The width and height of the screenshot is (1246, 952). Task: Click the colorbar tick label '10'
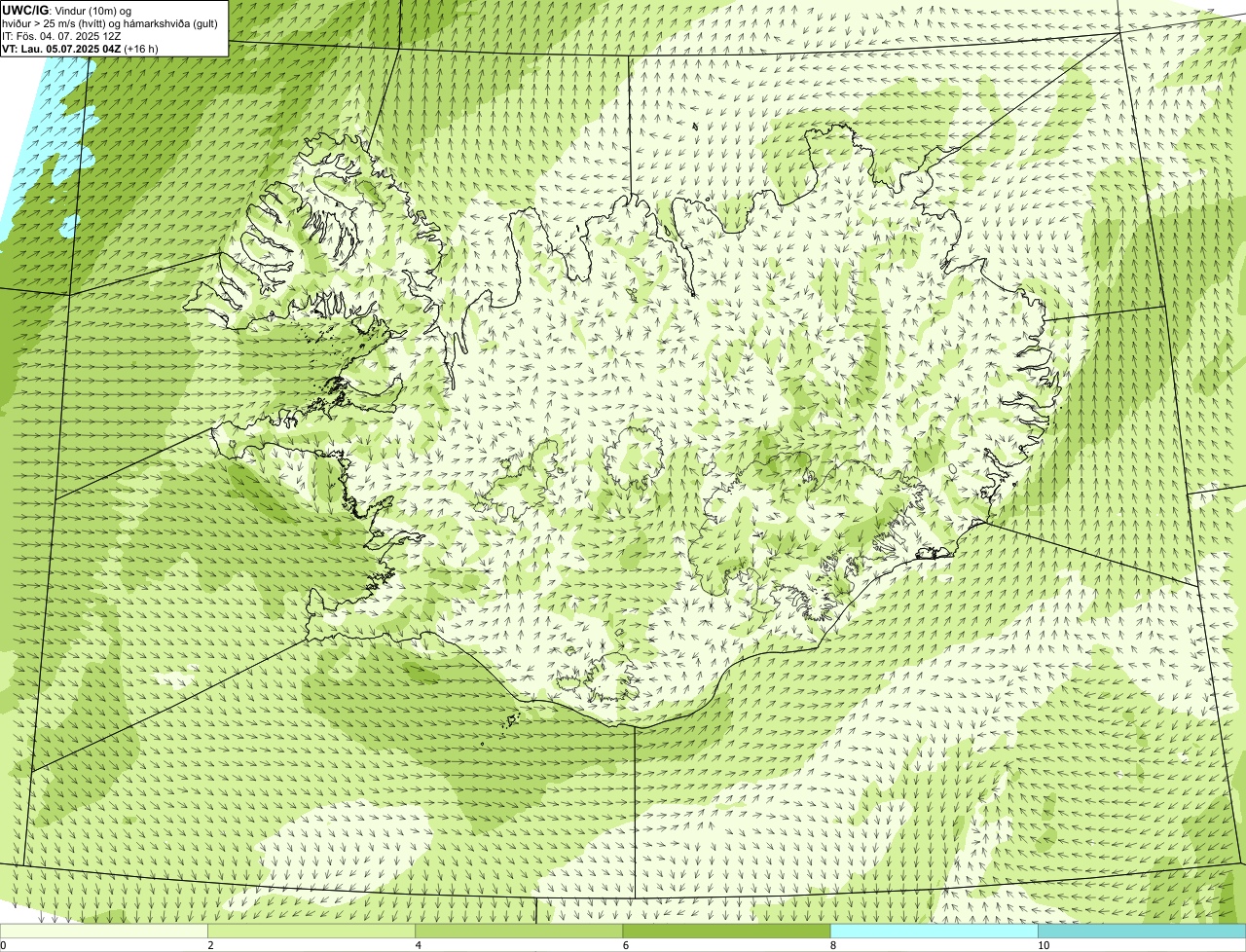[x=1043, y=945]
